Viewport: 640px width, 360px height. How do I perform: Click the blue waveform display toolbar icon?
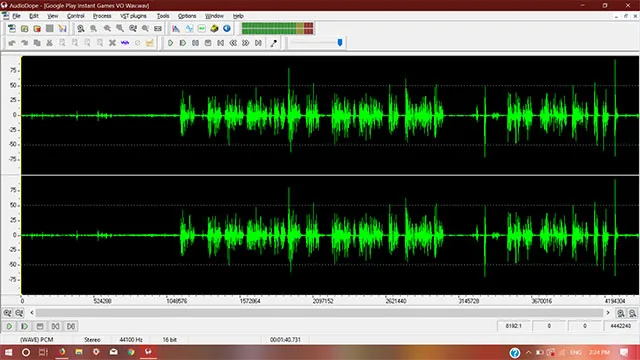189,29
